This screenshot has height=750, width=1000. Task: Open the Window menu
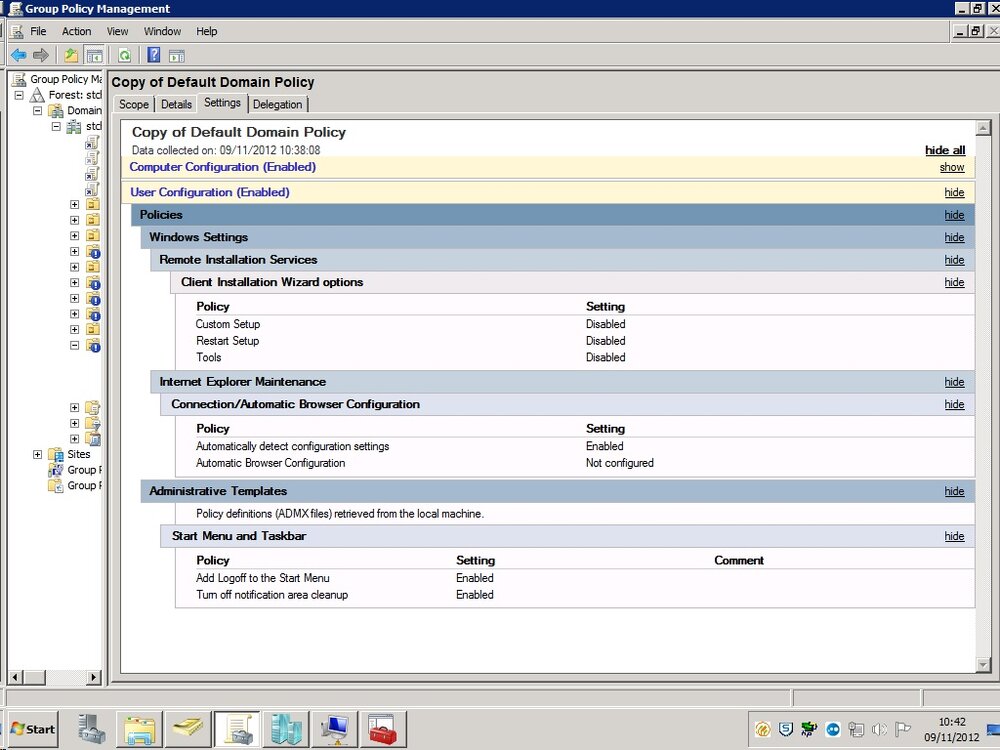coord(162,31)
